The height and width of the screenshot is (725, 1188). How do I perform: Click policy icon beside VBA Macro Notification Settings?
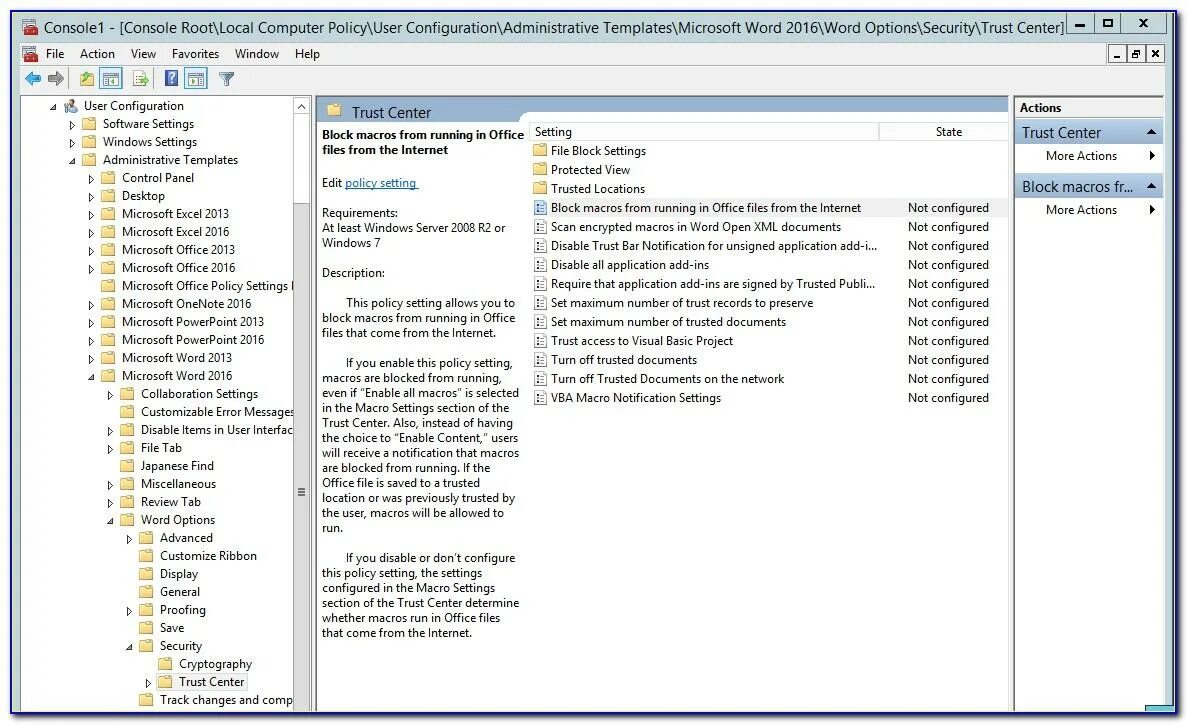pyautogui.click(x=540, y=398)
